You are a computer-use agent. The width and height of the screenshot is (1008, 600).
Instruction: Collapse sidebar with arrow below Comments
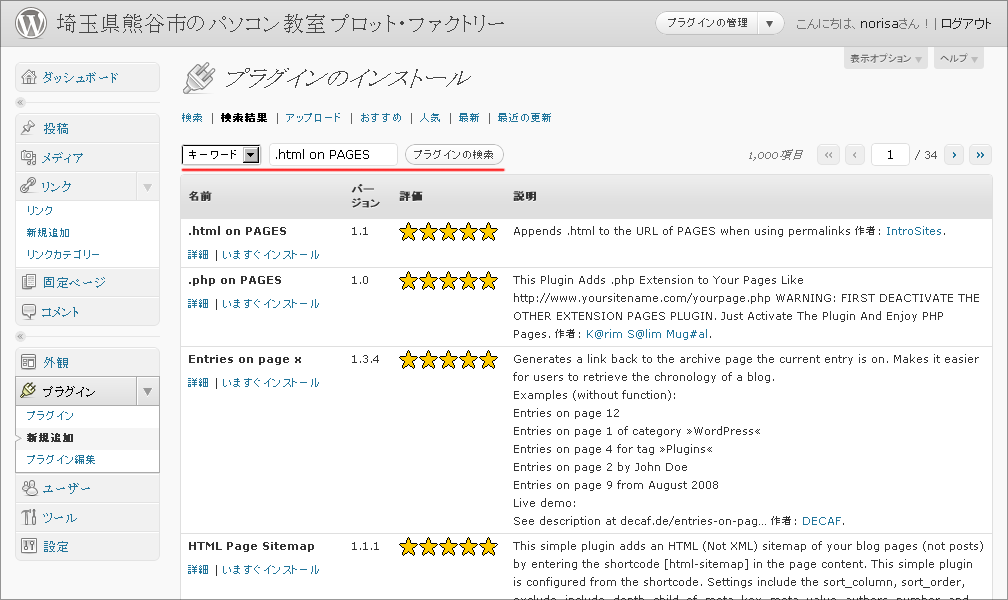21,336
